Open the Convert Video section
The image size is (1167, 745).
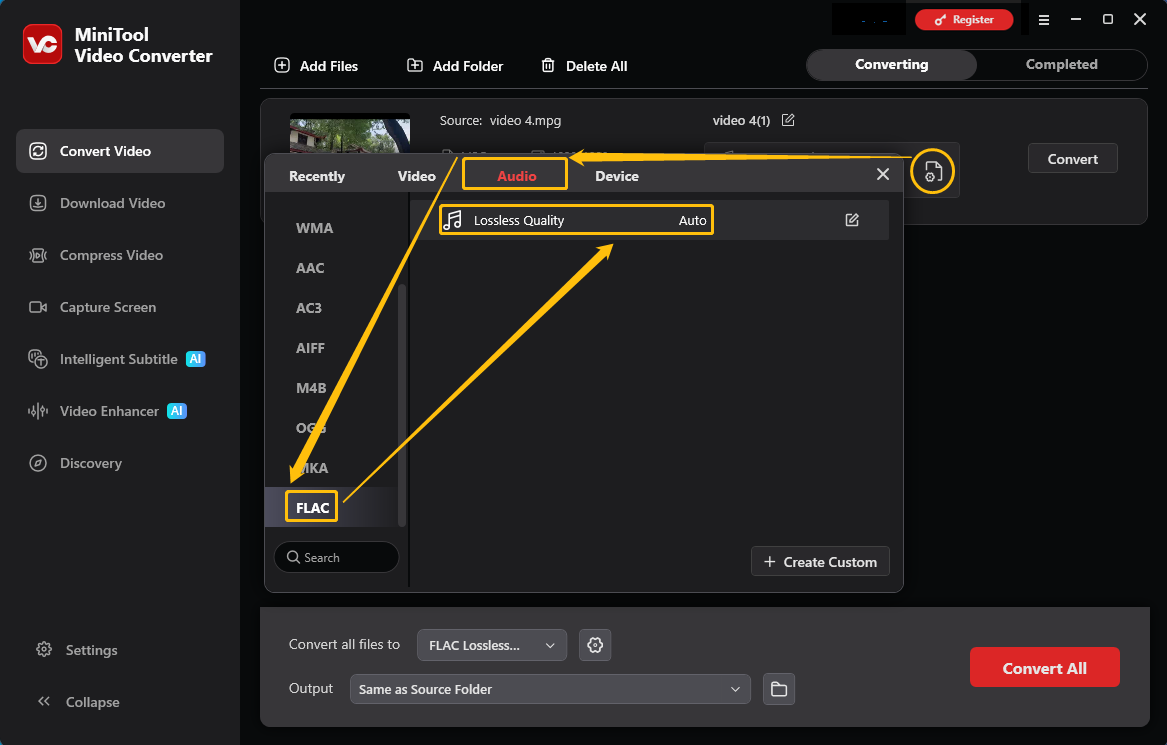point(120,151)
